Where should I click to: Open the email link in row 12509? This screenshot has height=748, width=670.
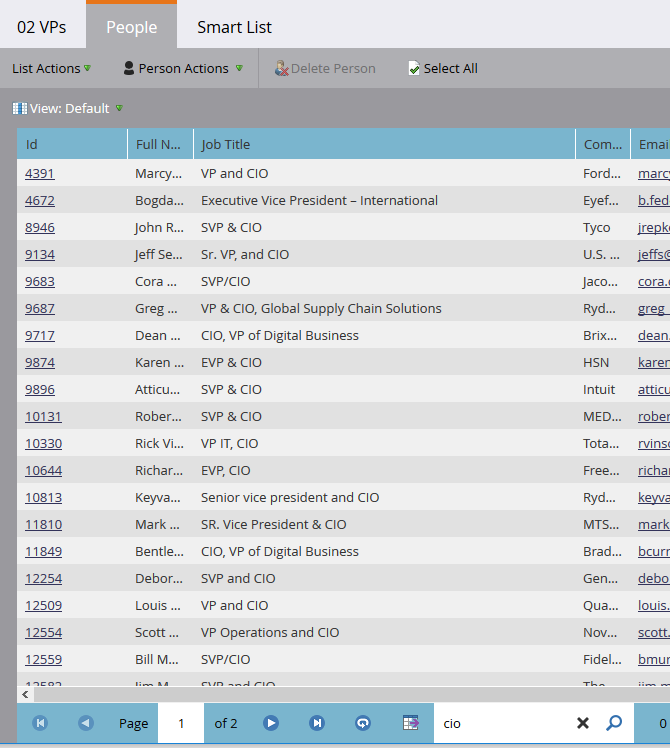coord(654,605)
